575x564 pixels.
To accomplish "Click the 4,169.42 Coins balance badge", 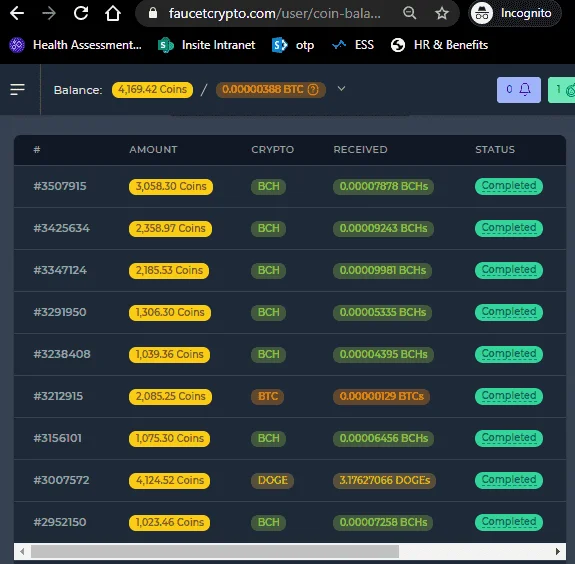I will click(152, 90).
